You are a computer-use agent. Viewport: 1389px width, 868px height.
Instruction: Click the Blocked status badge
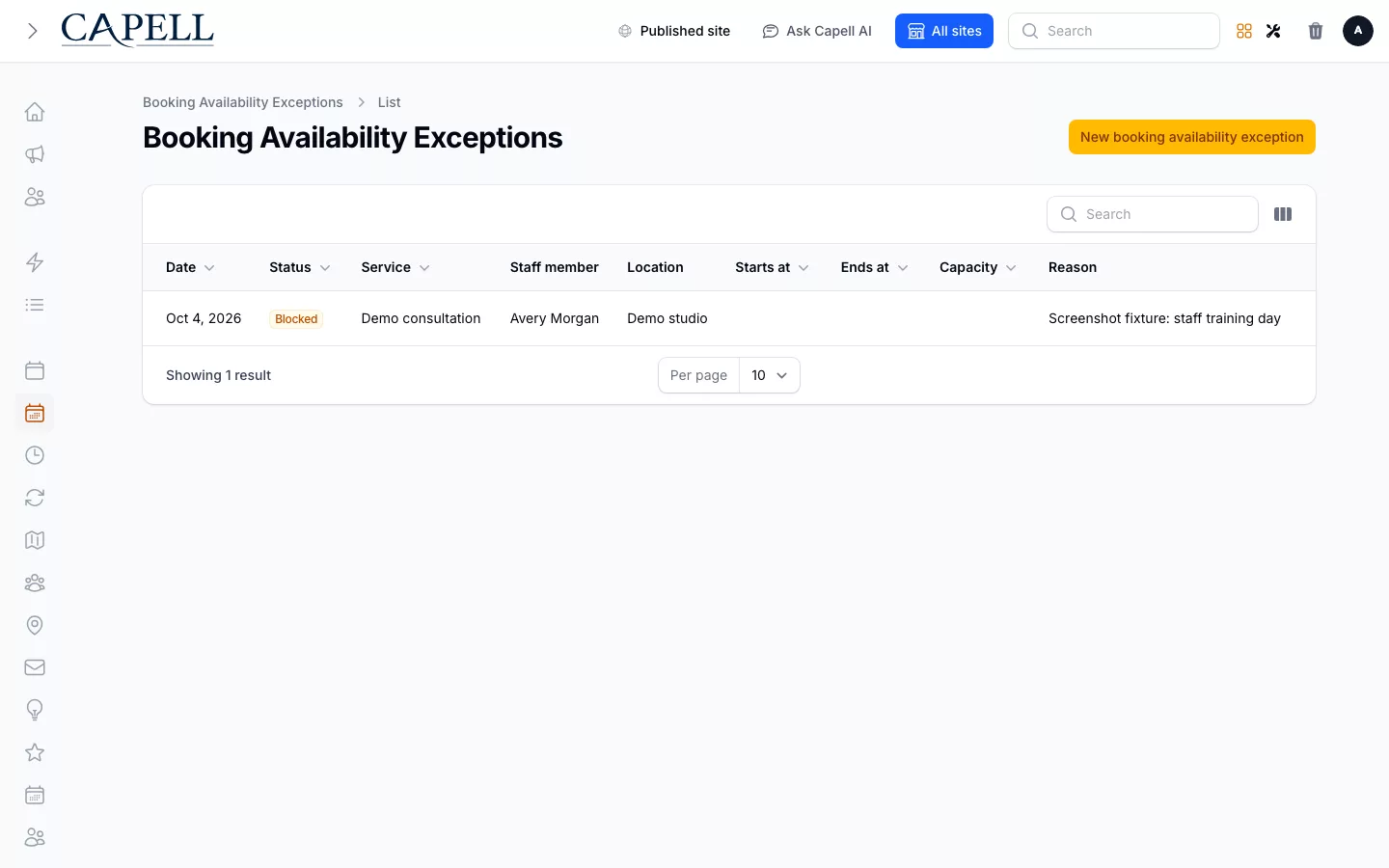[x=296, y=319]
